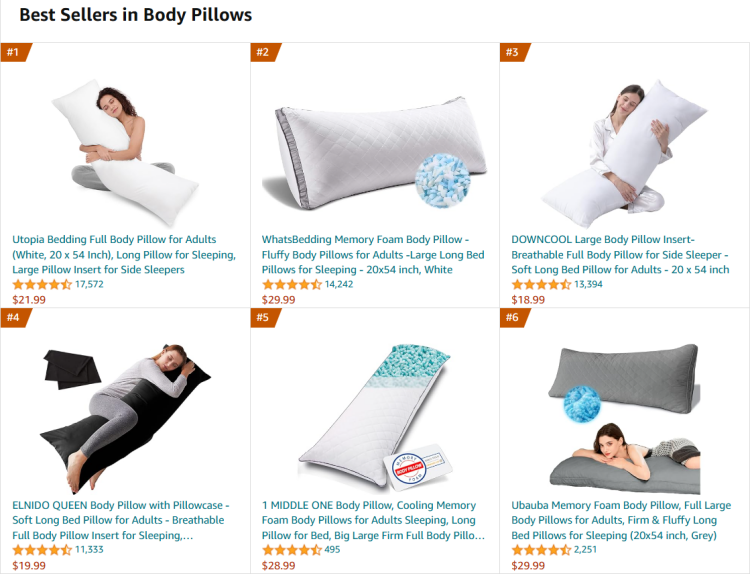Click the $21.99 price link
This screenshot has width=750, height=574.
29,300
